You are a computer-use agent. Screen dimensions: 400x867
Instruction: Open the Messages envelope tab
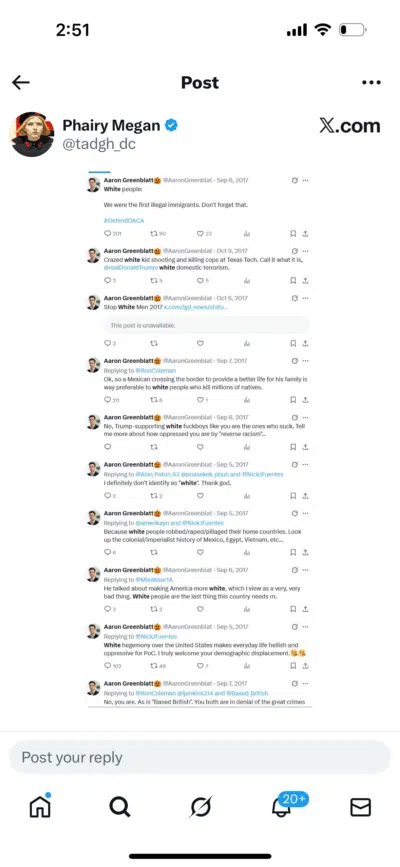(x=361, y=808)
